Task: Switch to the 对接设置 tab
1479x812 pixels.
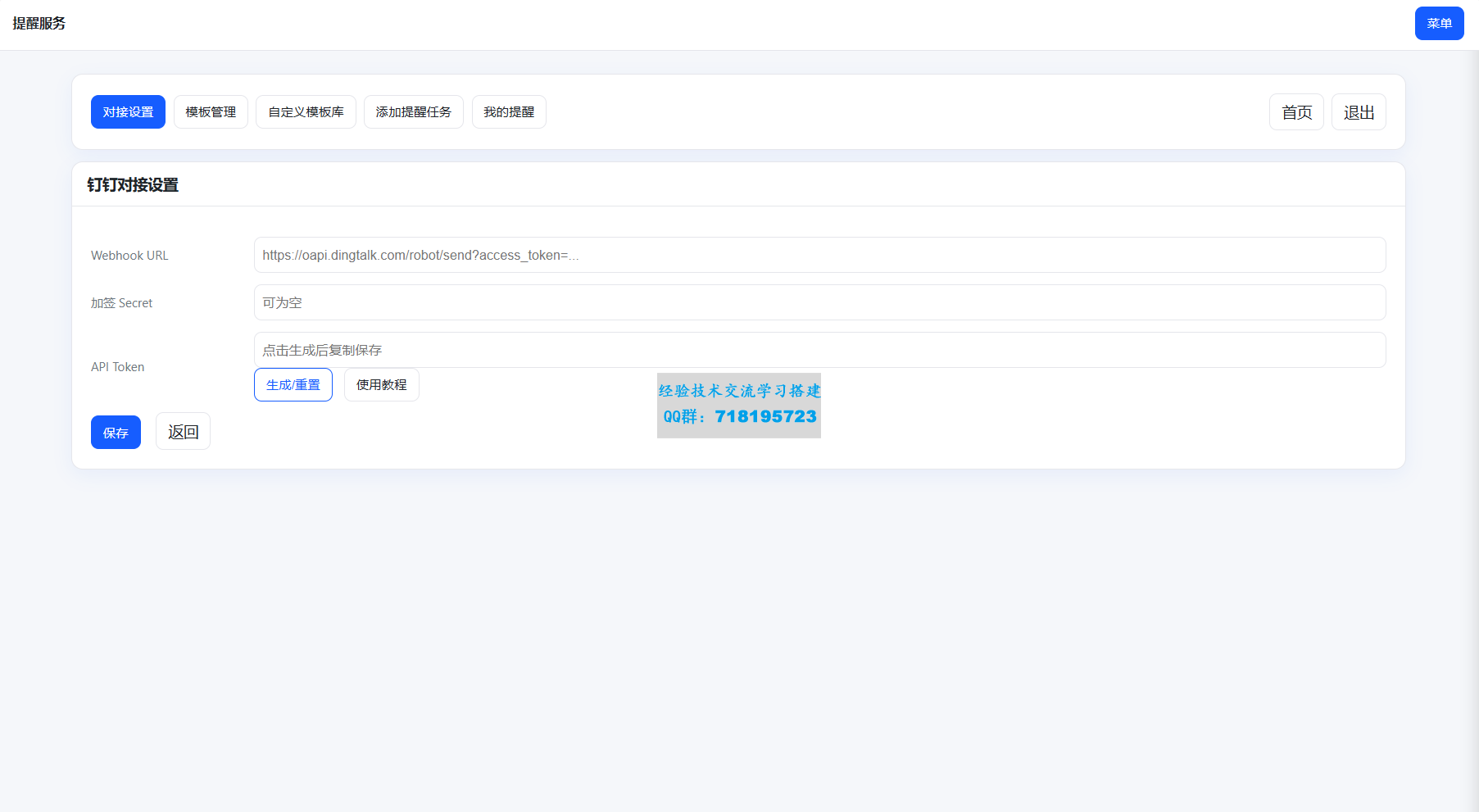Action: pos(128,112)
